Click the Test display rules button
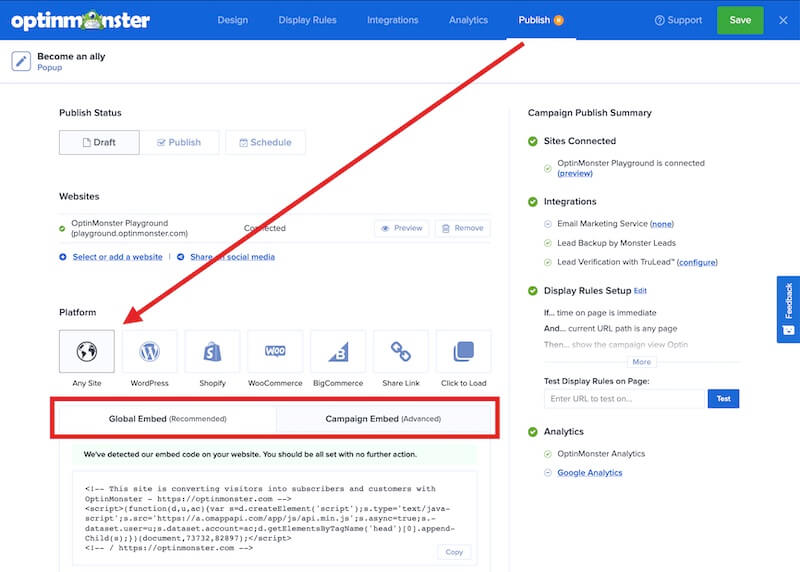Image resolution: width=800 pixels, height=572 pixels. (723, 399)
